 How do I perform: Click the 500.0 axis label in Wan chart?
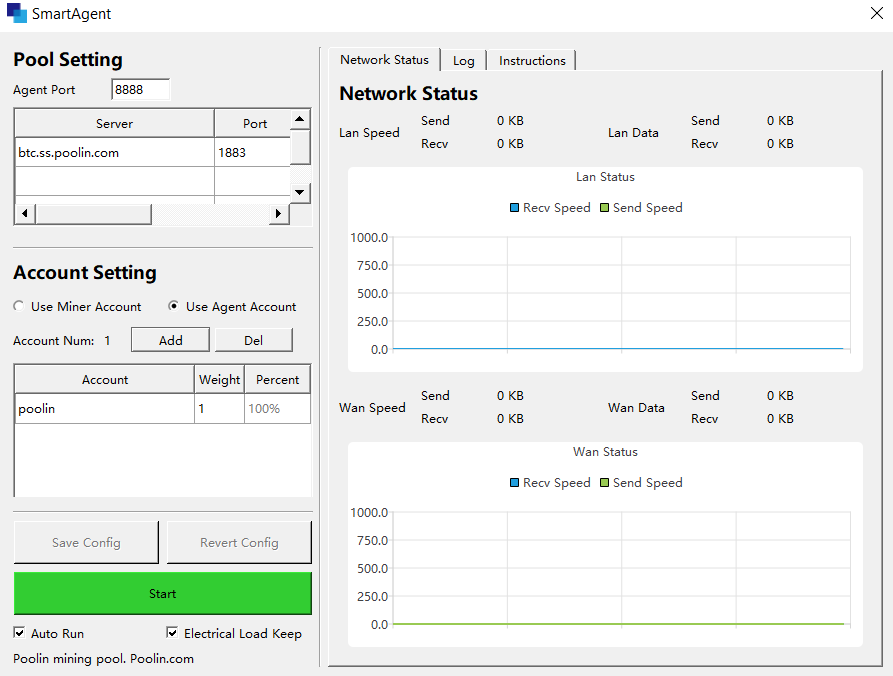click(x=372, y=568)
